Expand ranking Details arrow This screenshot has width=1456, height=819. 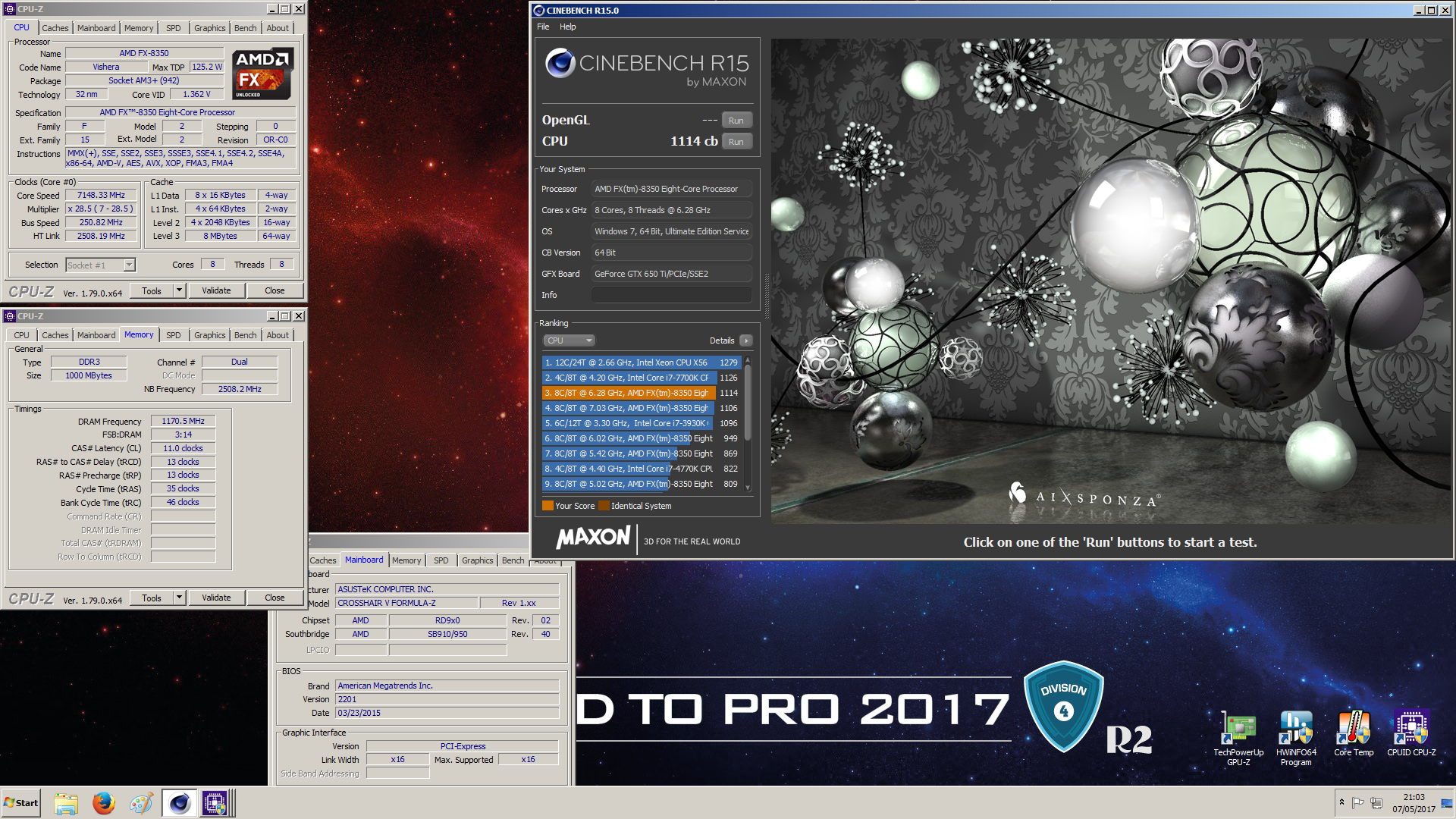746,340
